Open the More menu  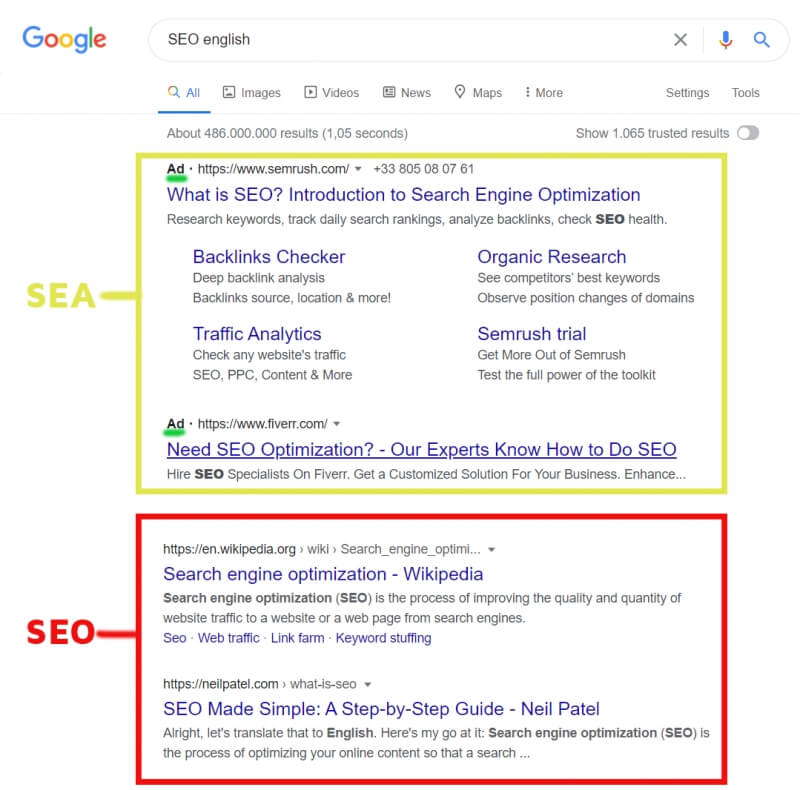tap(543, 92)
